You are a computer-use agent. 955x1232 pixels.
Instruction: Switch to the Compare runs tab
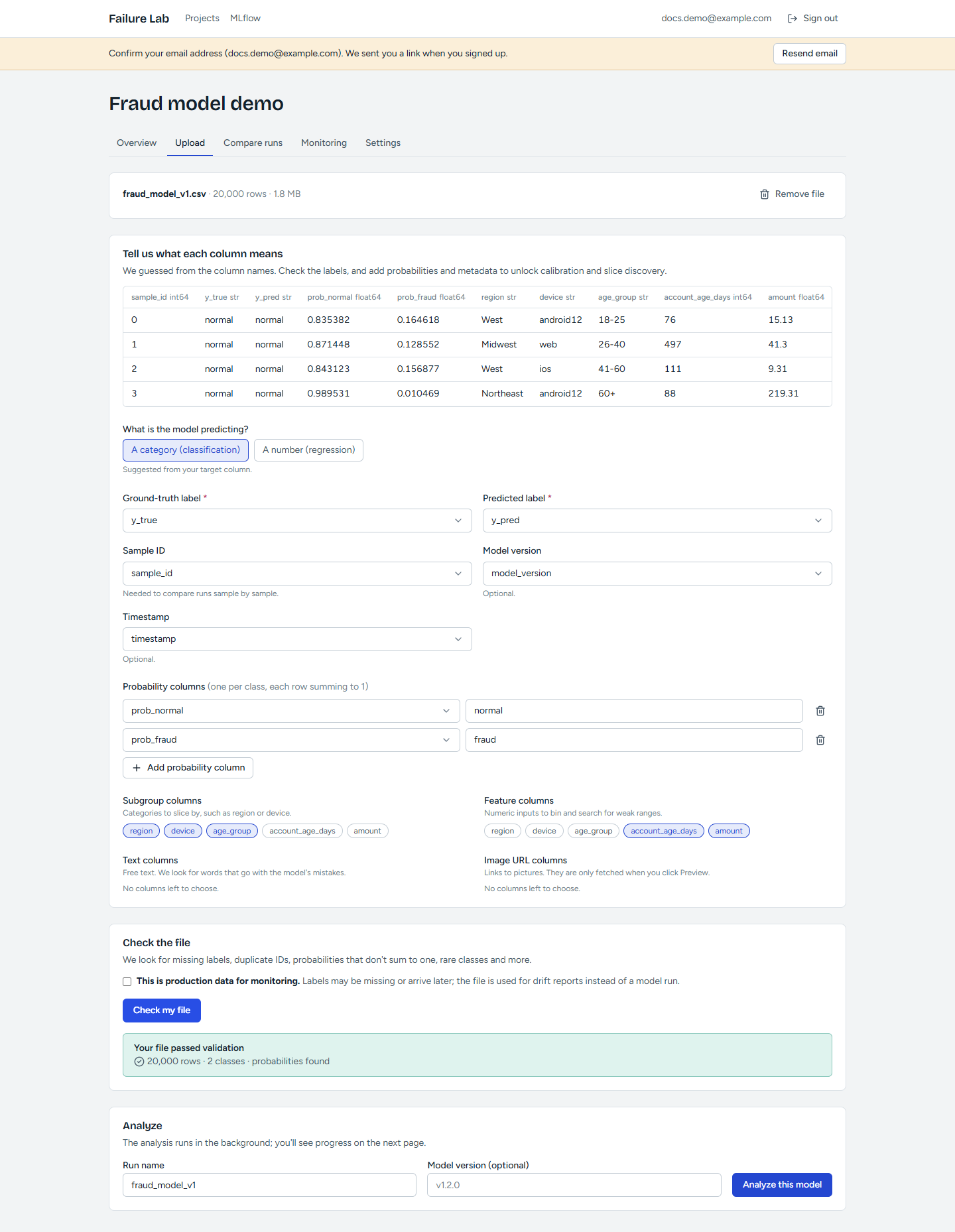(x=253, y=143)
